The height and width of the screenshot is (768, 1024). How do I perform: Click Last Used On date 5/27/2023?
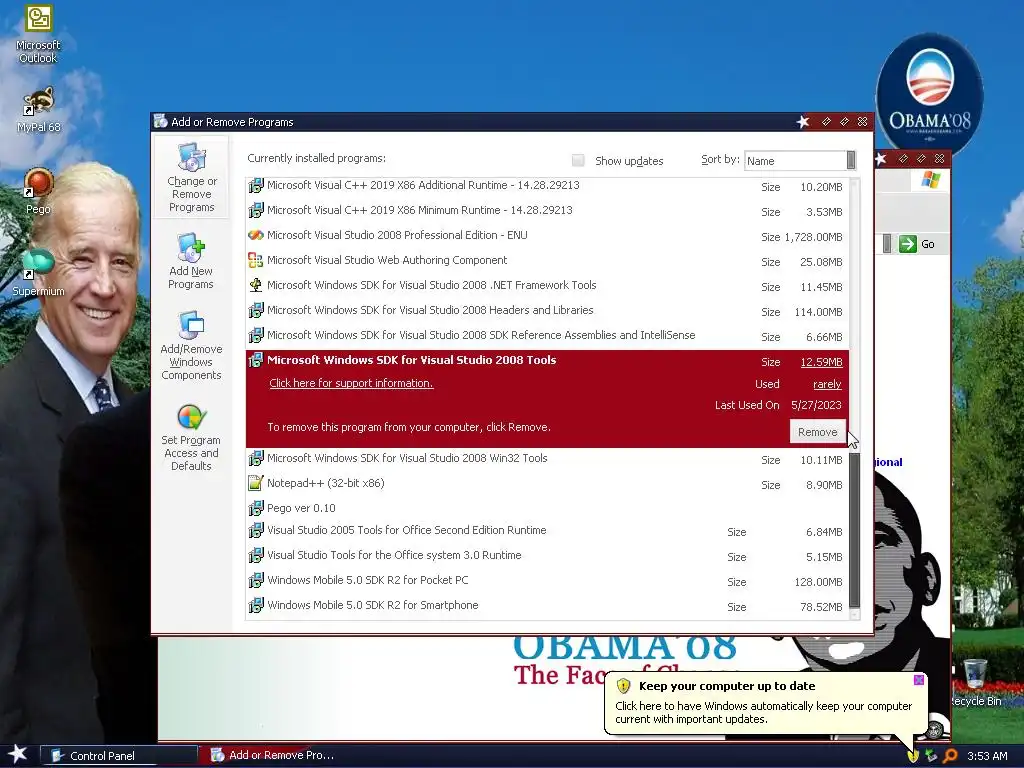coord(816,405)
